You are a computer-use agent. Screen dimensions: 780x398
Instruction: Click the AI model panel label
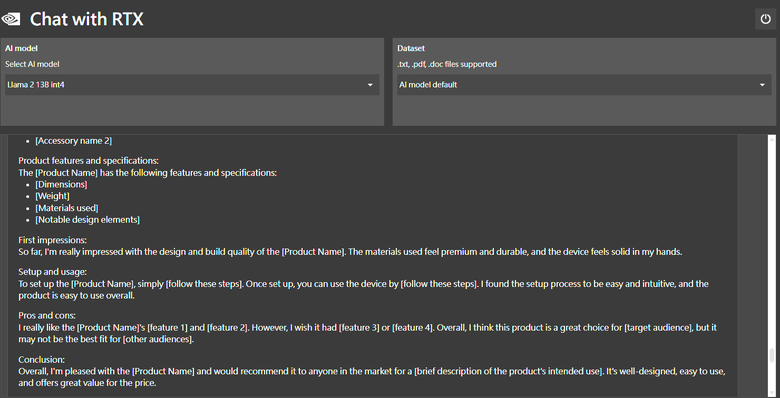point(21,48)
